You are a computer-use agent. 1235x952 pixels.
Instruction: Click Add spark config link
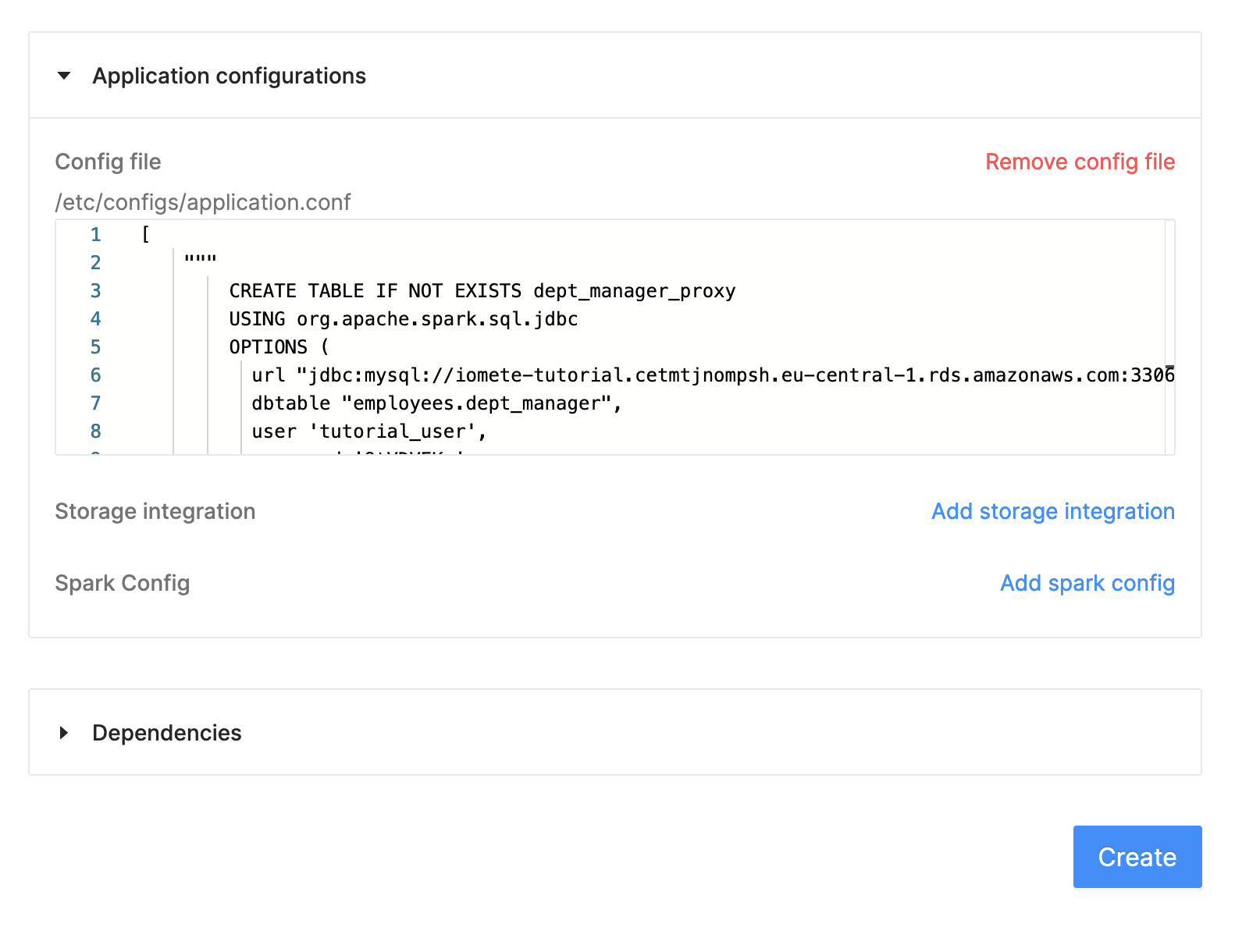pyautogui.click(x=1087, y=583)
